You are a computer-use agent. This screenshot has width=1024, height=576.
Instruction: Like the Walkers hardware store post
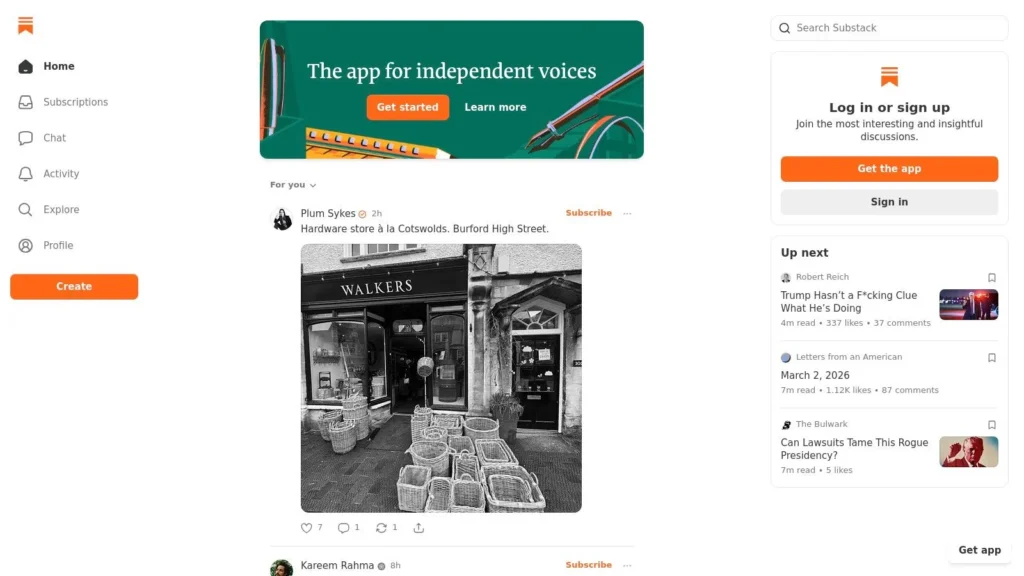point(306,527)
